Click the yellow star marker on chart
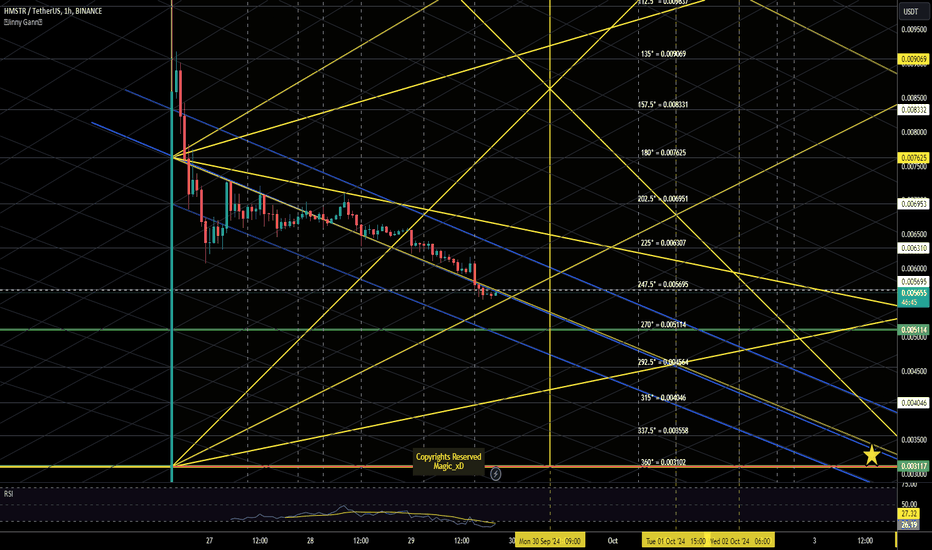 pos(871,455)
